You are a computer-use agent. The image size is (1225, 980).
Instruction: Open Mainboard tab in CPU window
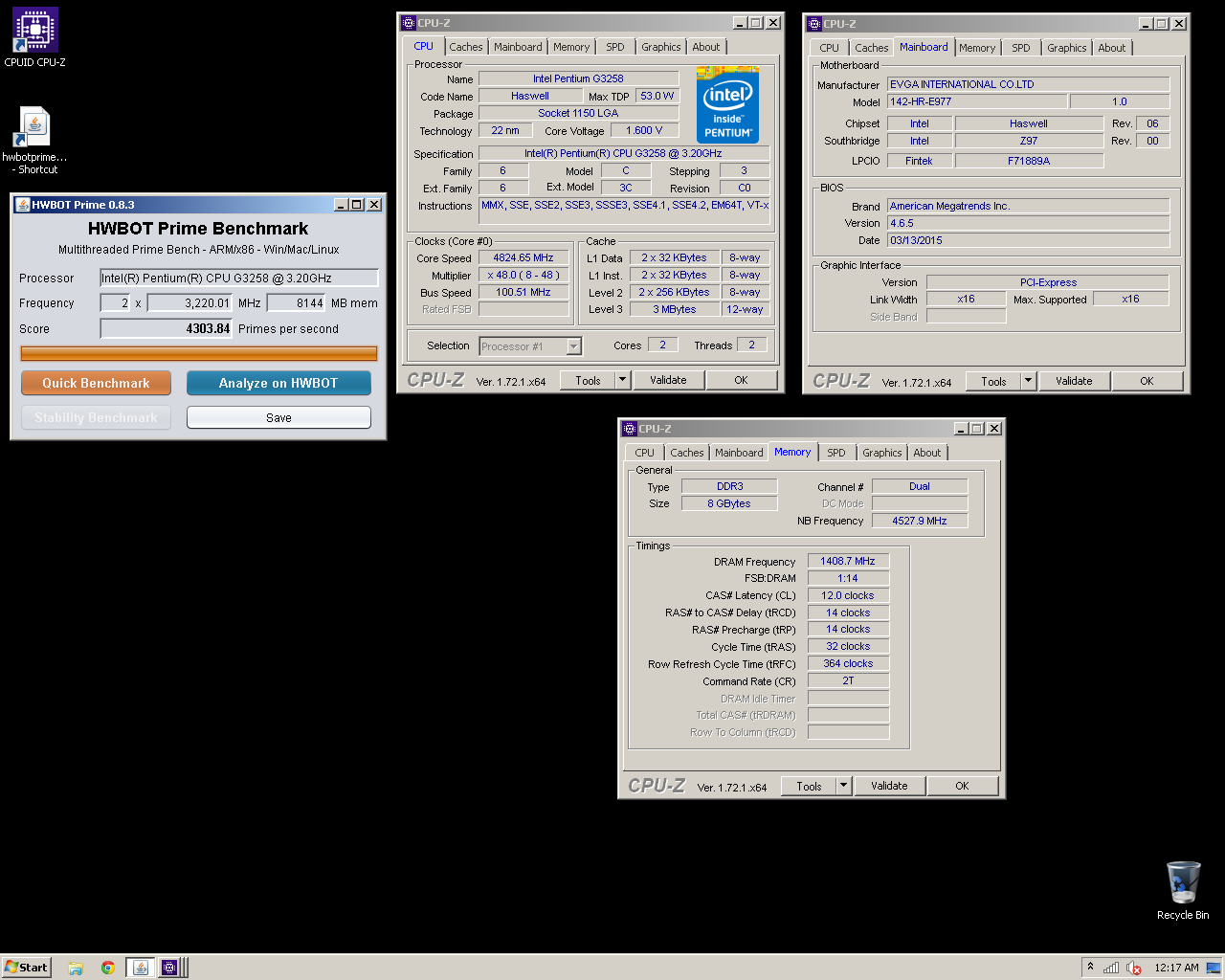(x=518, y=47)
